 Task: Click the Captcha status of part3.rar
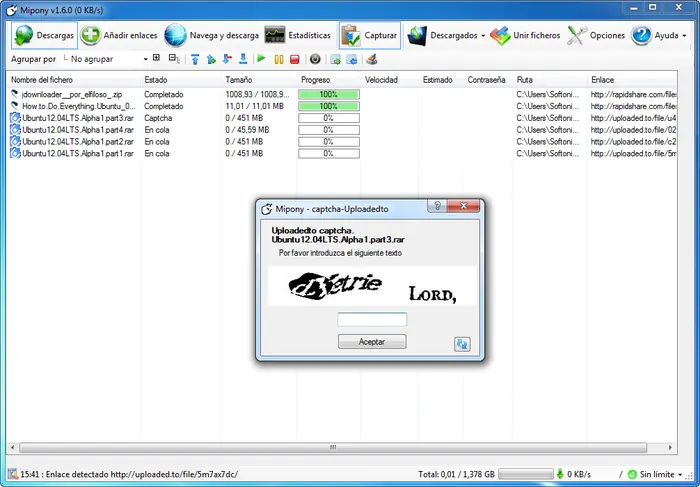tap(158, 118)
